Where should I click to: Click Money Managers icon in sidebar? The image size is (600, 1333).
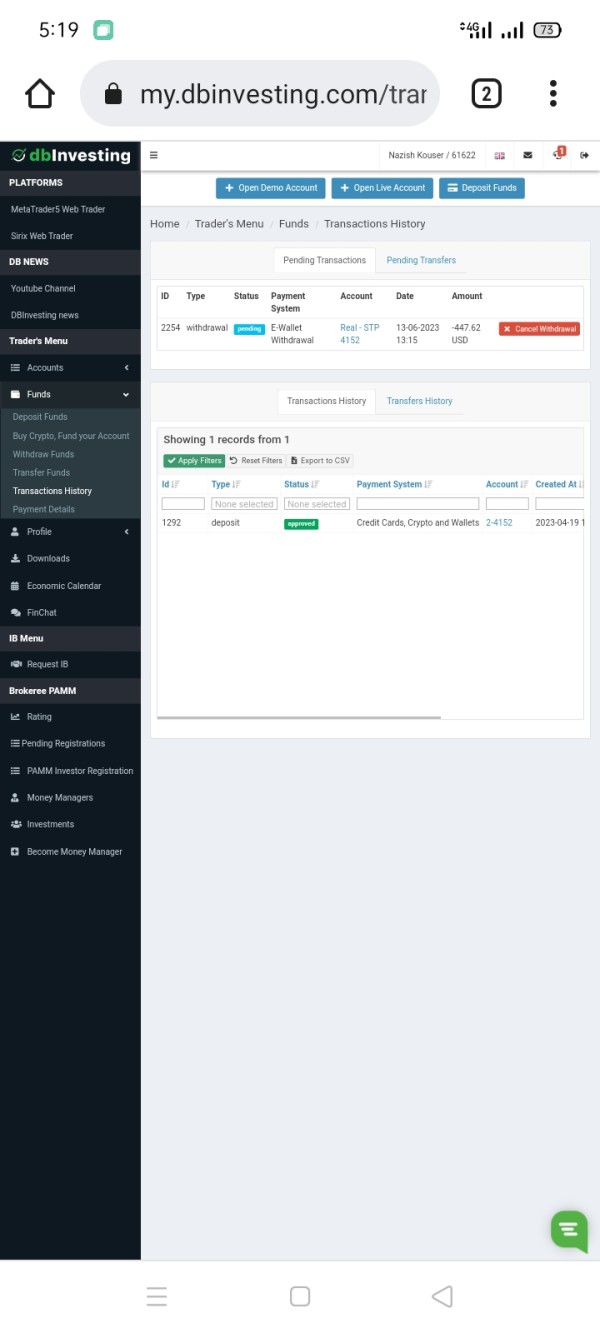point(15,798)
